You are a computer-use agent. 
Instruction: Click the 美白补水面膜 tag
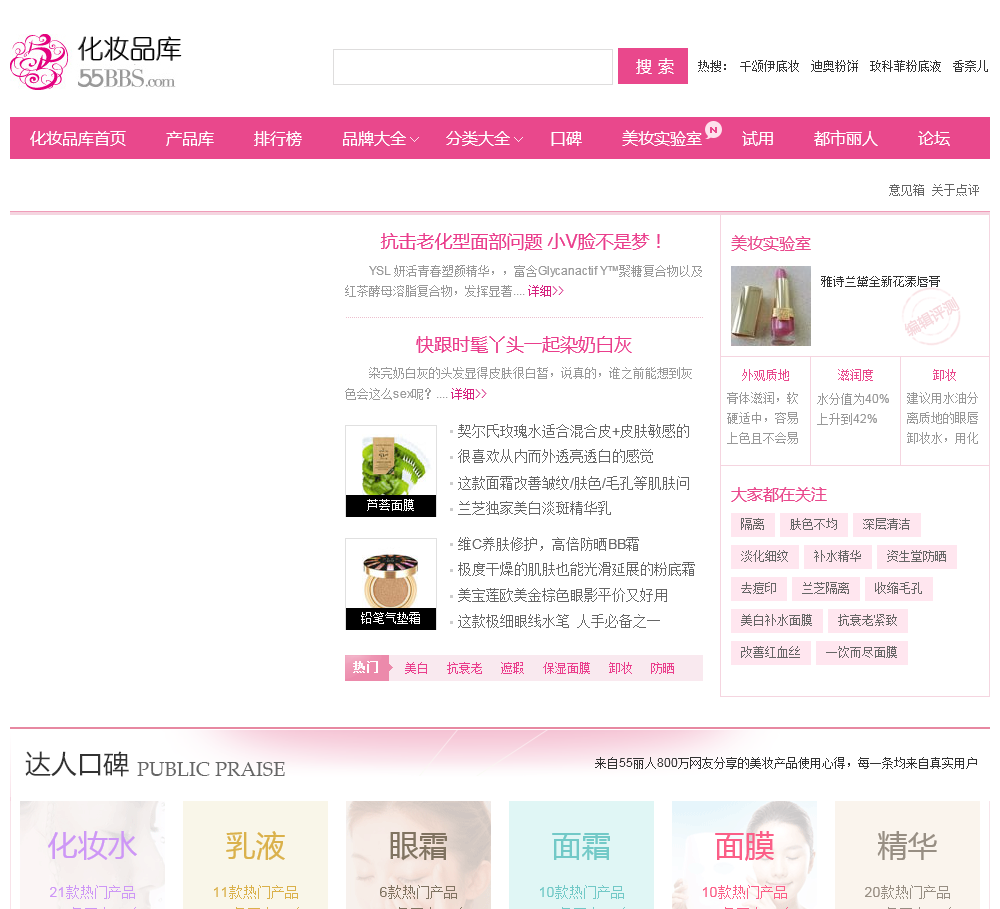pyautogui.click(x=776, y=620)
